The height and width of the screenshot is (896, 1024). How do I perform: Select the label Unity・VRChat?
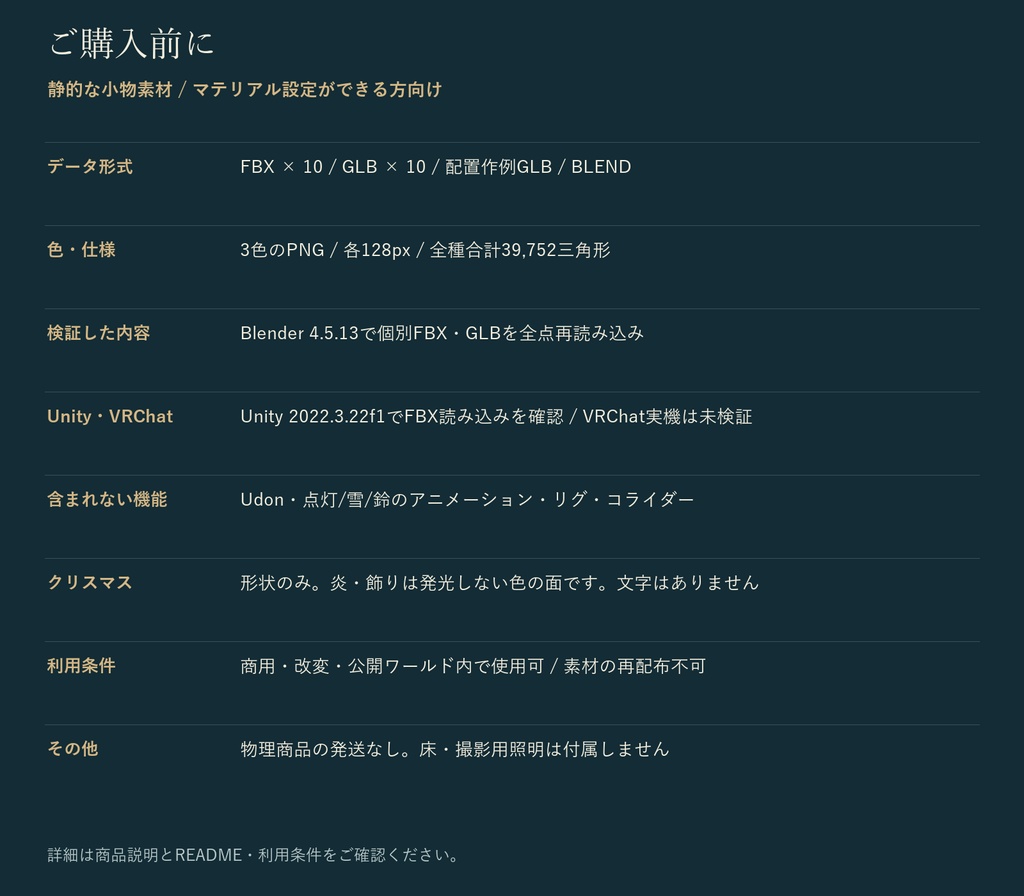click(x=110, y=416)
